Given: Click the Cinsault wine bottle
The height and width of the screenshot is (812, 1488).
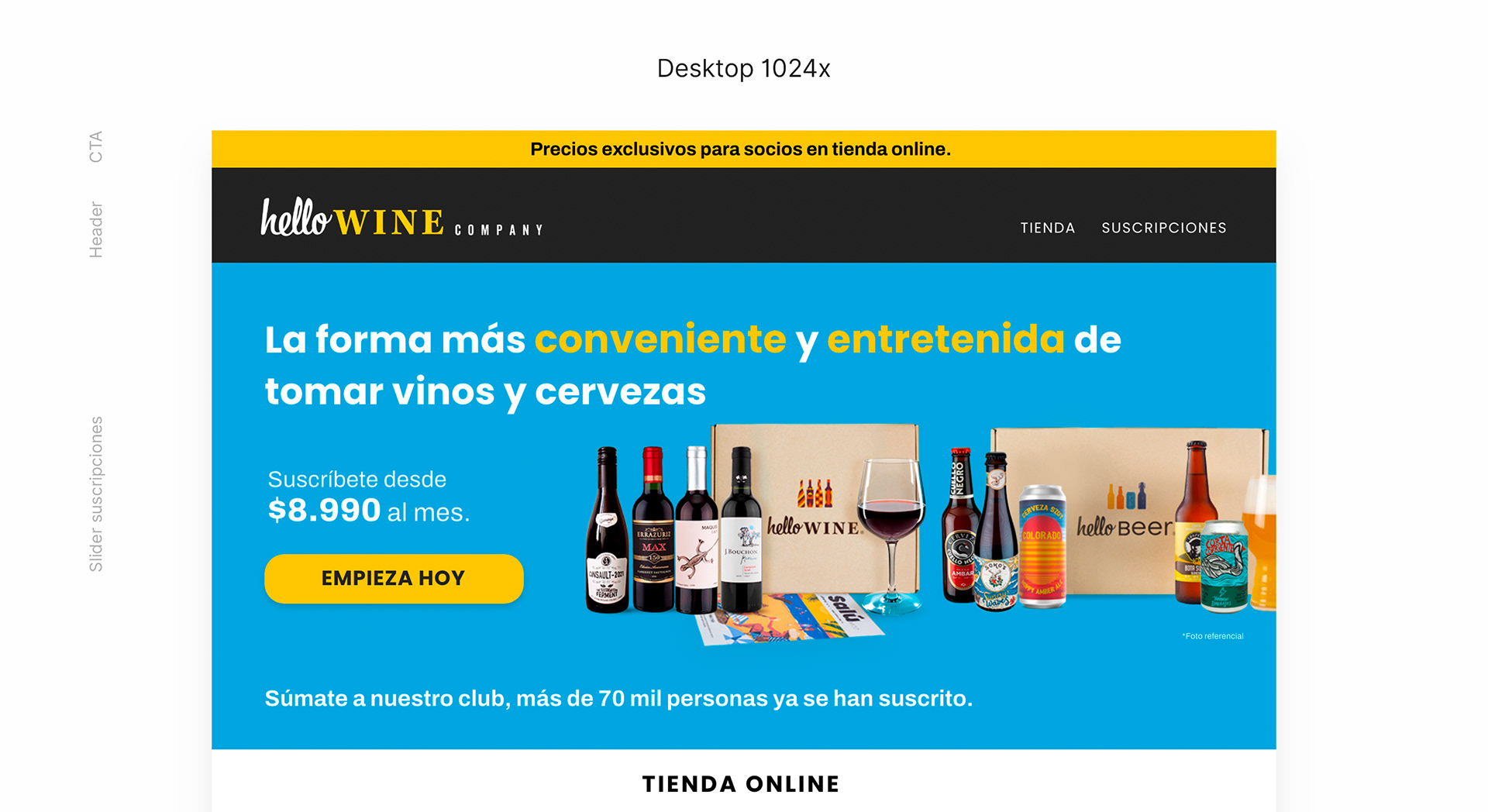Looking at the screenshot, I should (607, 530).
